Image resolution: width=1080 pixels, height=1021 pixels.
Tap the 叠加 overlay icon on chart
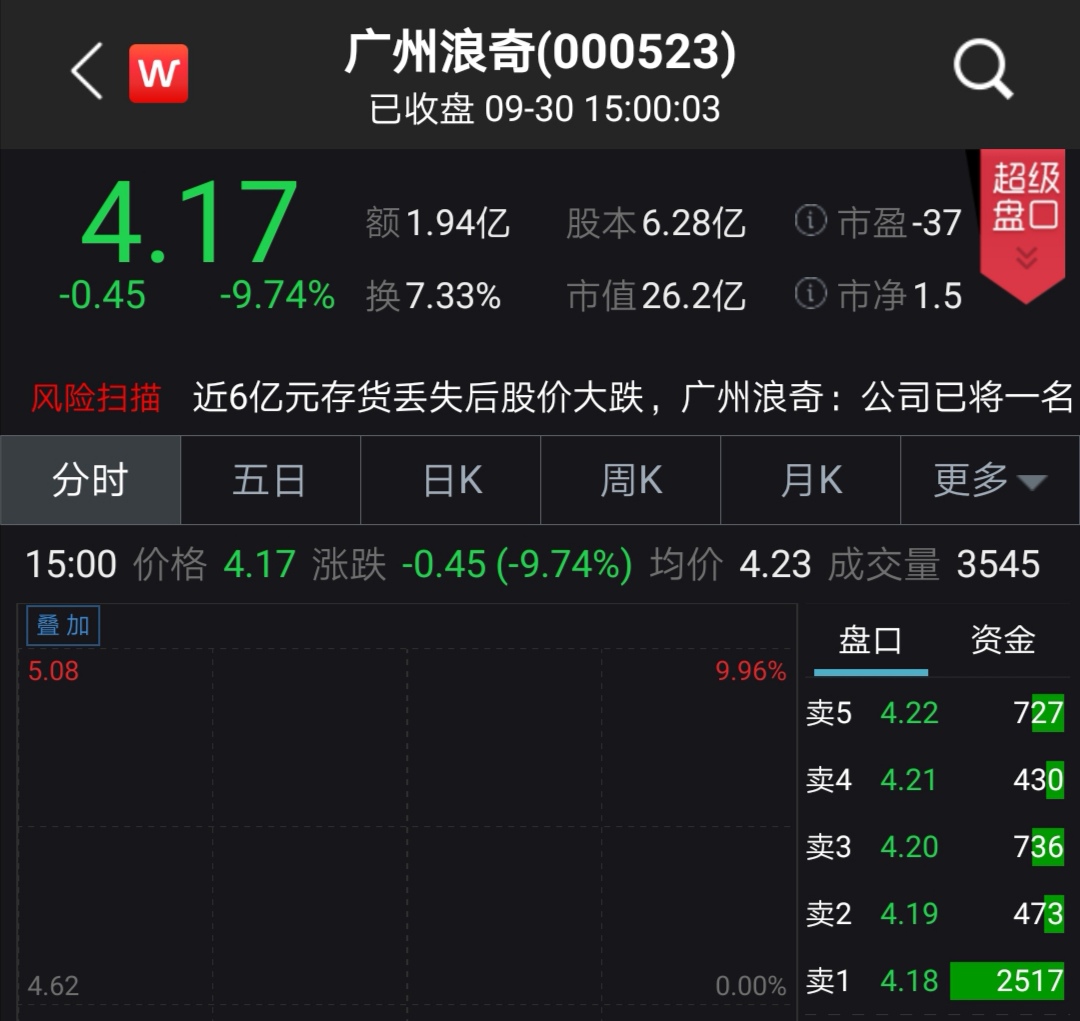[63, 625]
